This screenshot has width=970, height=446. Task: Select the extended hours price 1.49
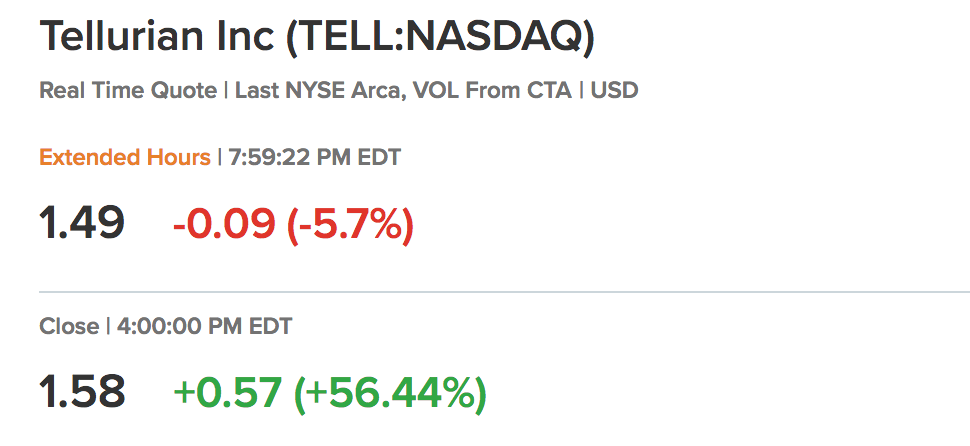(82, 222)
